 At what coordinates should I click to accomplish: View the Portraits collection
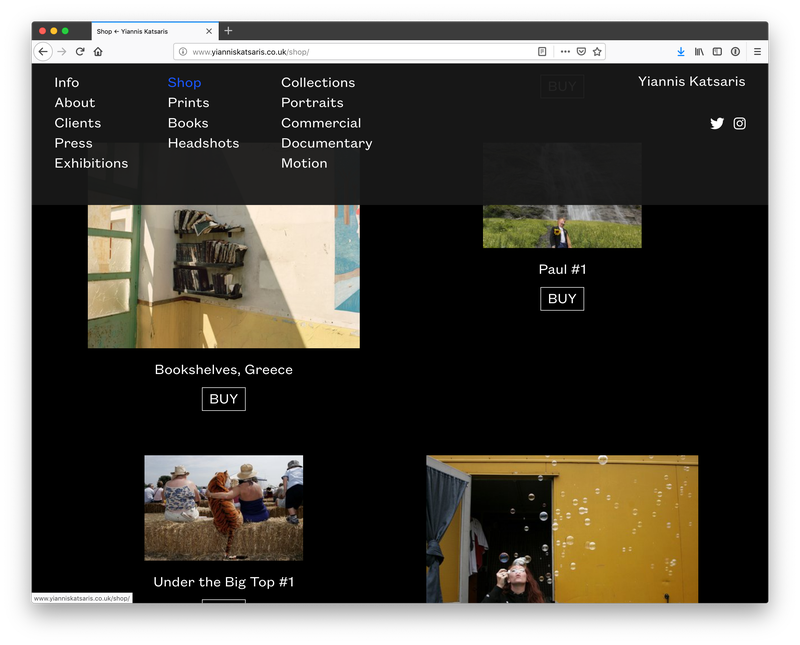coord(312,103)
